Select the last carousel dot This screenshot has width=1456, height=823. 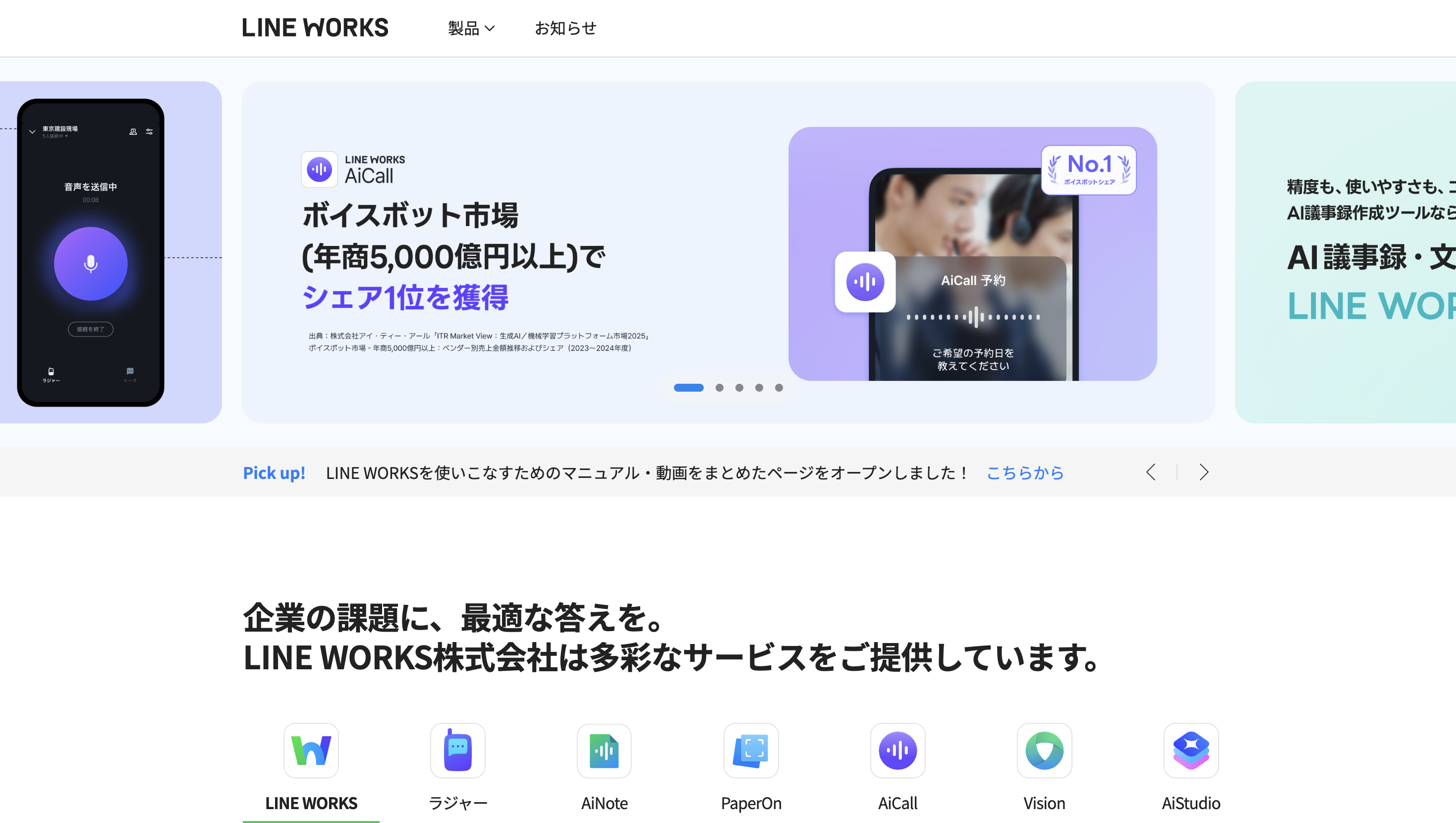click(x=779, y=388)
